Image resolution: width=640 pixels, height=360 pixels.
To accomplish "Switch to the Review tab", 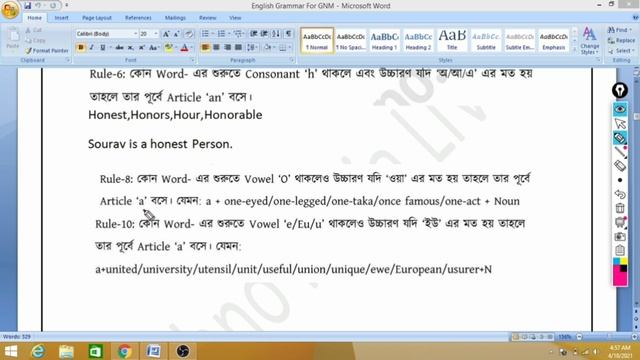I will 207,18.
